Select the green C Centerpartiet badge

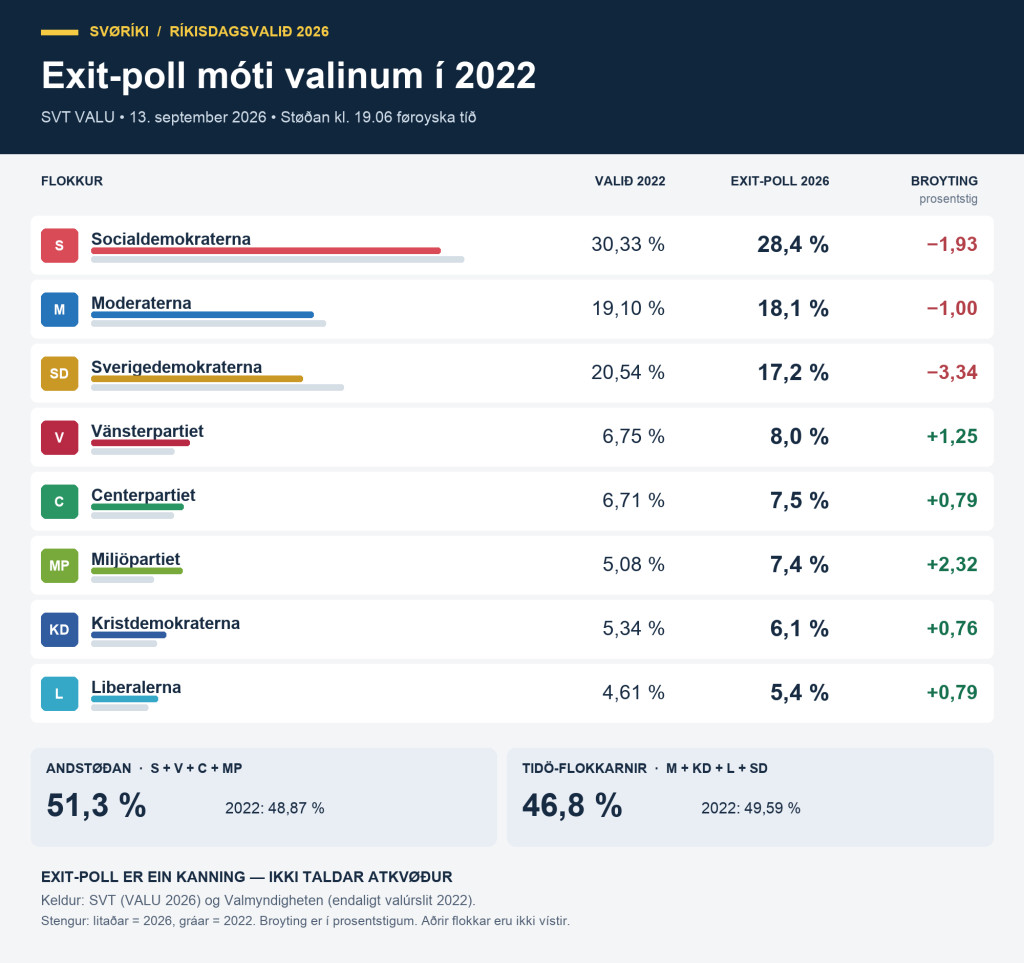(x=59, y=501)
